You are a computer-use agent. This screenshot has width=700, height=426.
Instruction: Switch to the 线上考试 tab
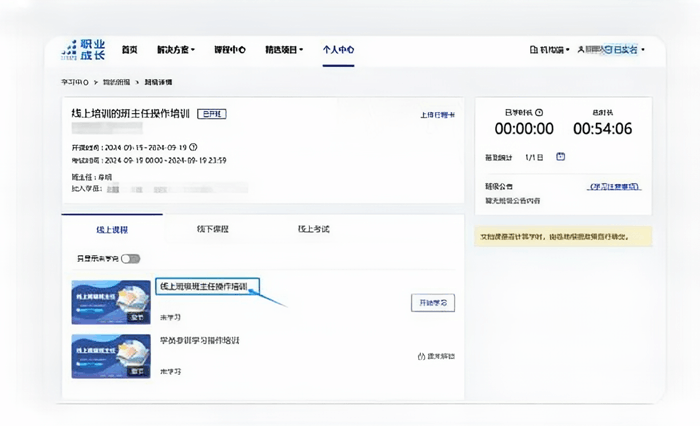pyautogui.click(x=313, y=229)
